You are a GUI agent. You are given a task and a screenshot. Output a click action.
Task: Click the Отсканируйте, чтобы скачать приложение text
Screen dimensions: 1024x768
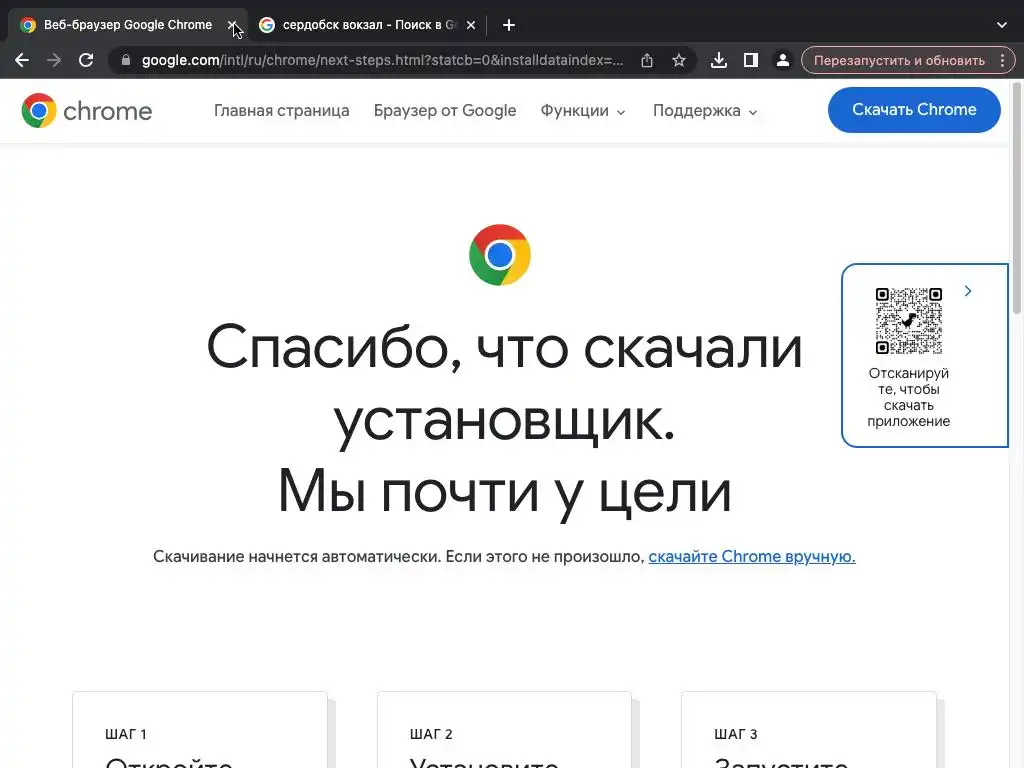click(908, 397)
